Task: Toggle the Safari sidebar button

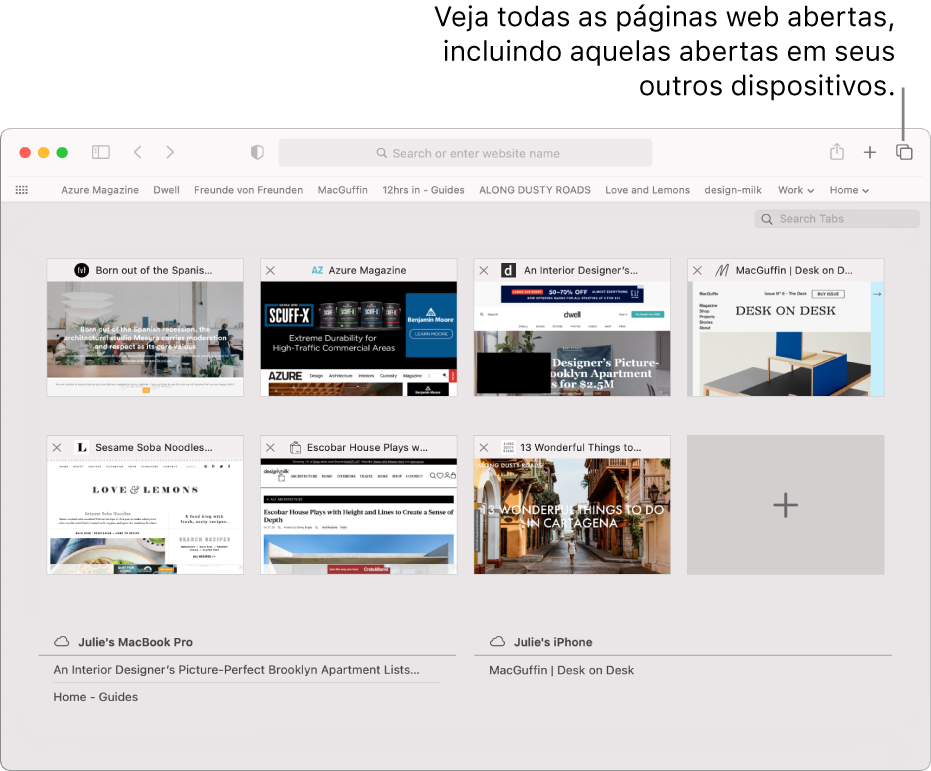Action: pos(101,153)
